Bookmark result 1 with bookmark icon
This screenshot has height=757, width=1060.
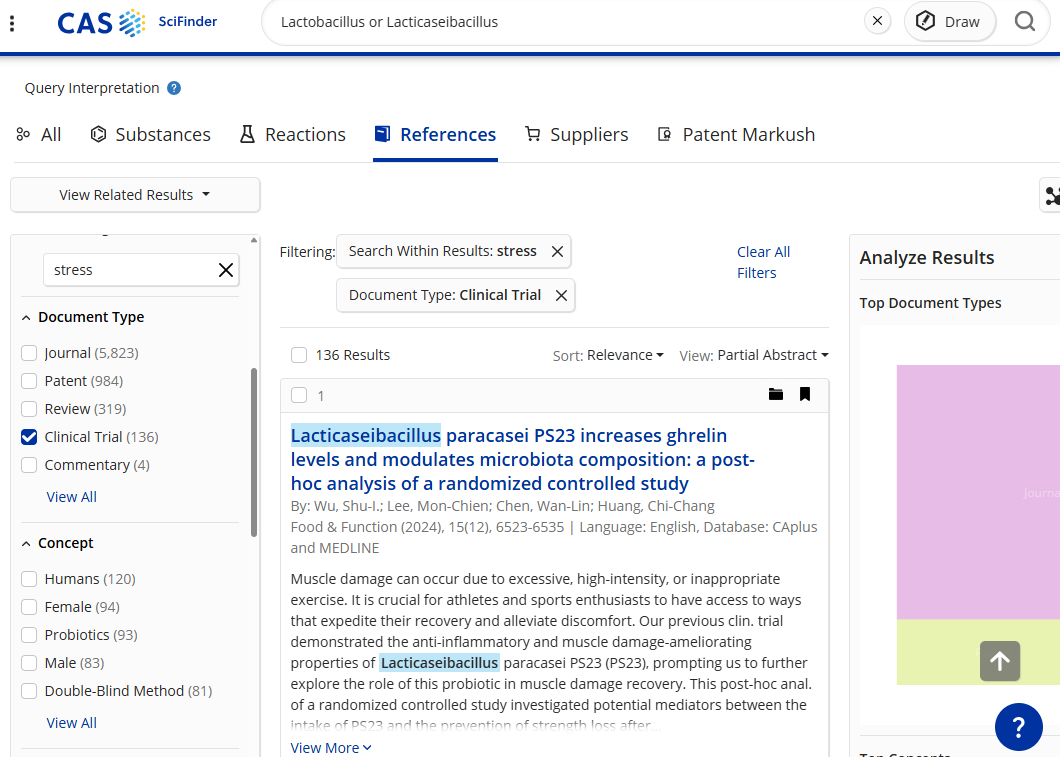point(805,395)
